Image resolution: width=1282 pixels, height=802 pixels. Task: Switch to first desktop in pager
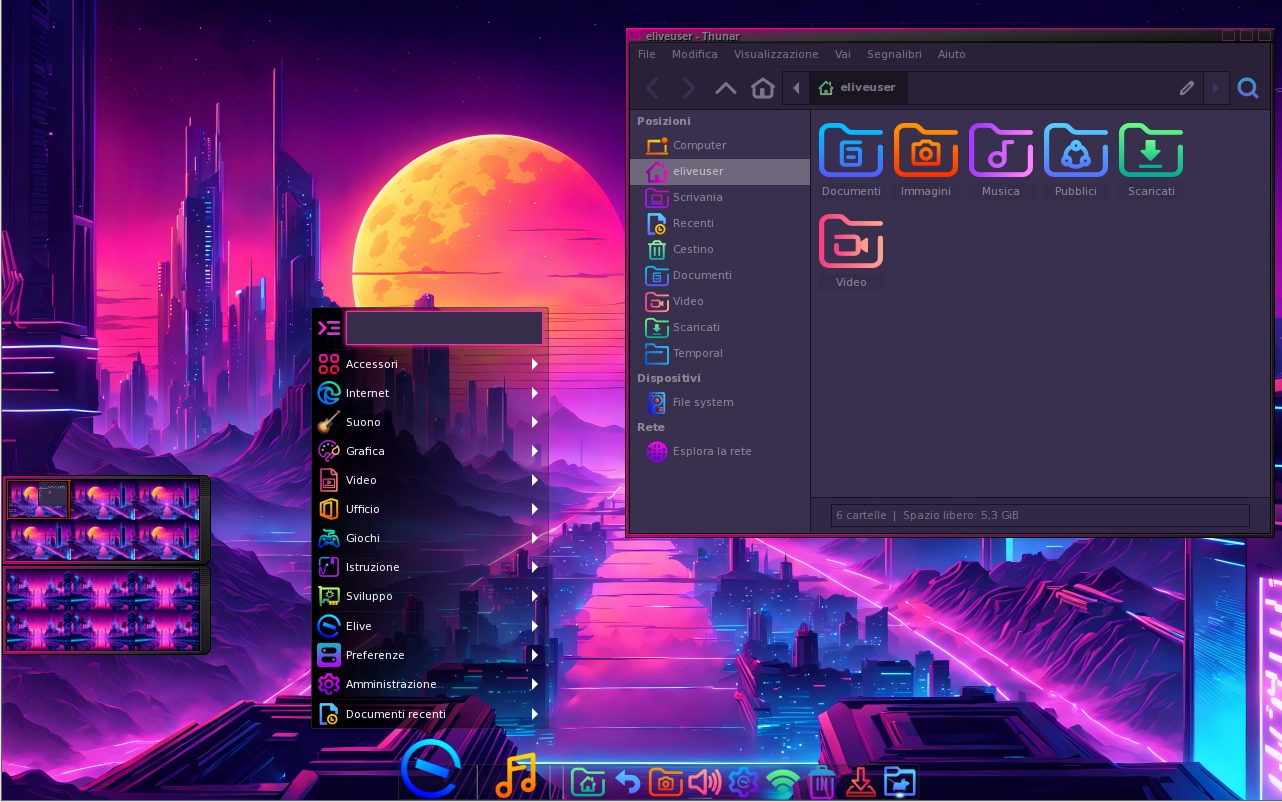[38, 499]
